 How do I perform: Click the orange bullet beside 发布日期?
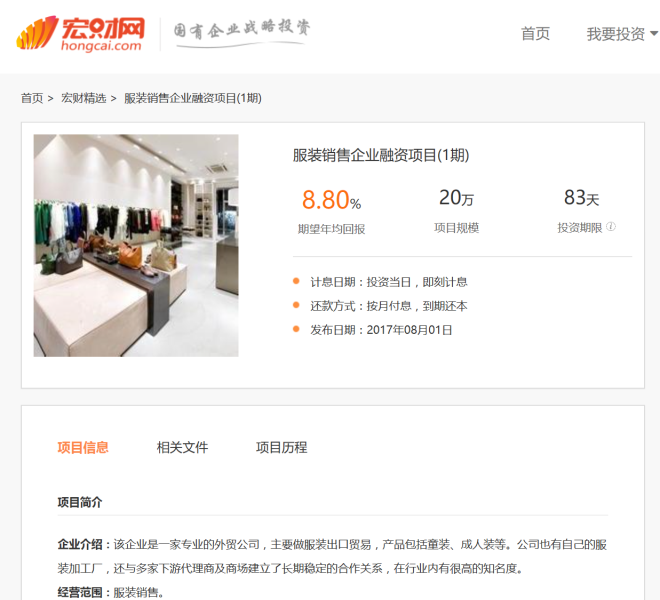point(296,329)
